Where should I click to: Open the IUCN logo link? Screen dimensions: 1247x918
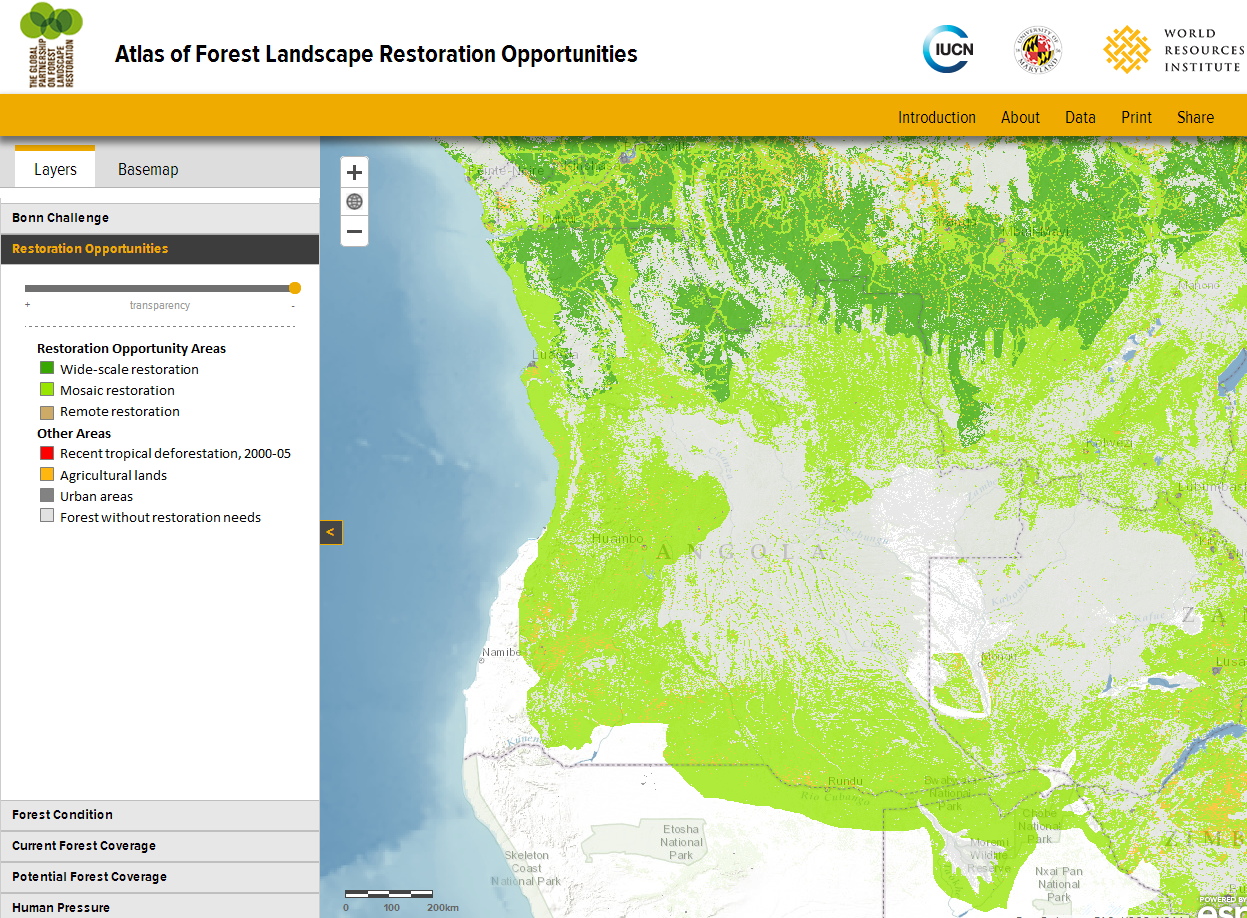[947, 48]
